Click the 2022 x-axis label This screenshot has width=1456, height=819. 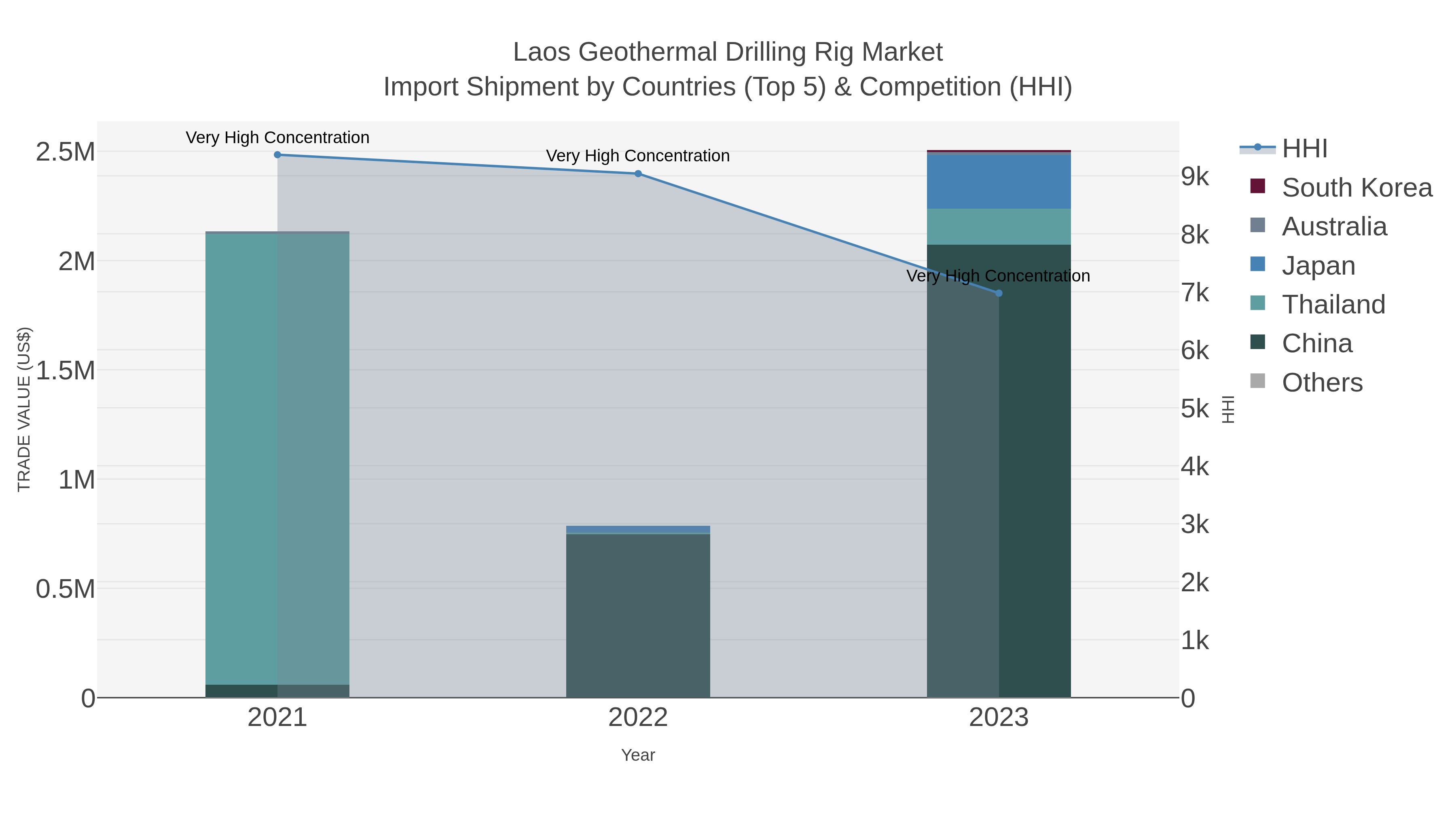tap(638, 718)
